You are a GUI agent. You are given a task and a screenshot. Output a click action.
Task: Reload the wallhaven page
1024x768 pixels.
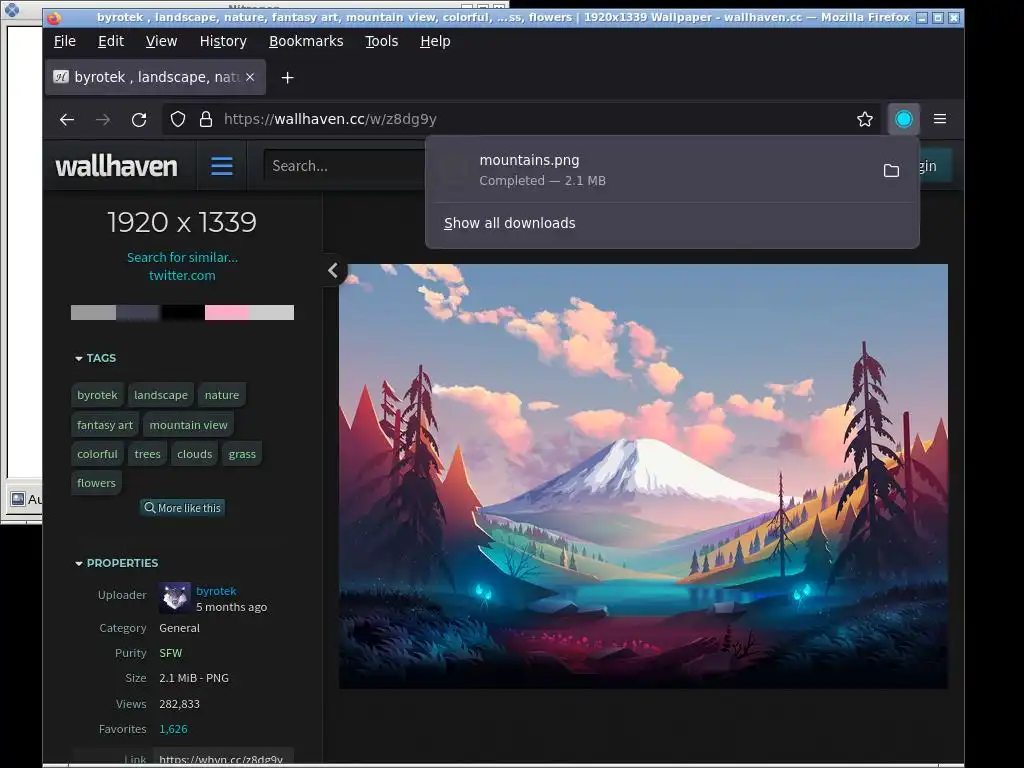(x=139, y=120)
